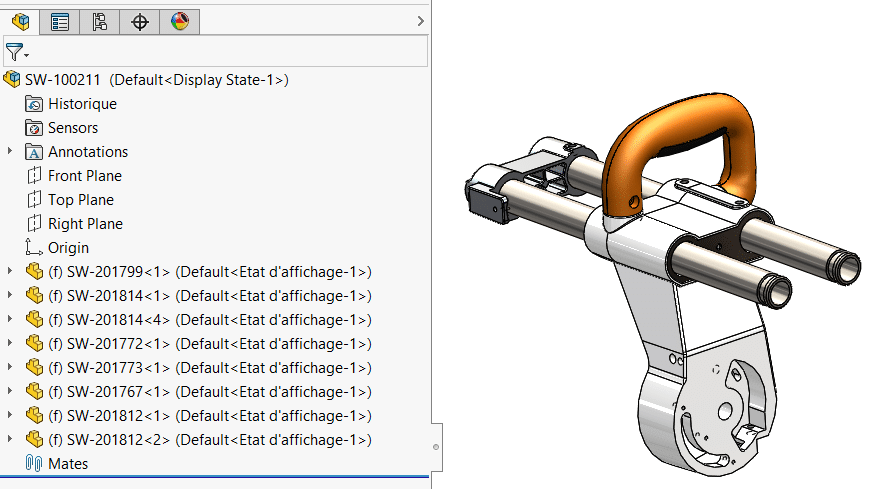Click the Annotations folder icon
The image size is (873, 489).
[34, 151]
